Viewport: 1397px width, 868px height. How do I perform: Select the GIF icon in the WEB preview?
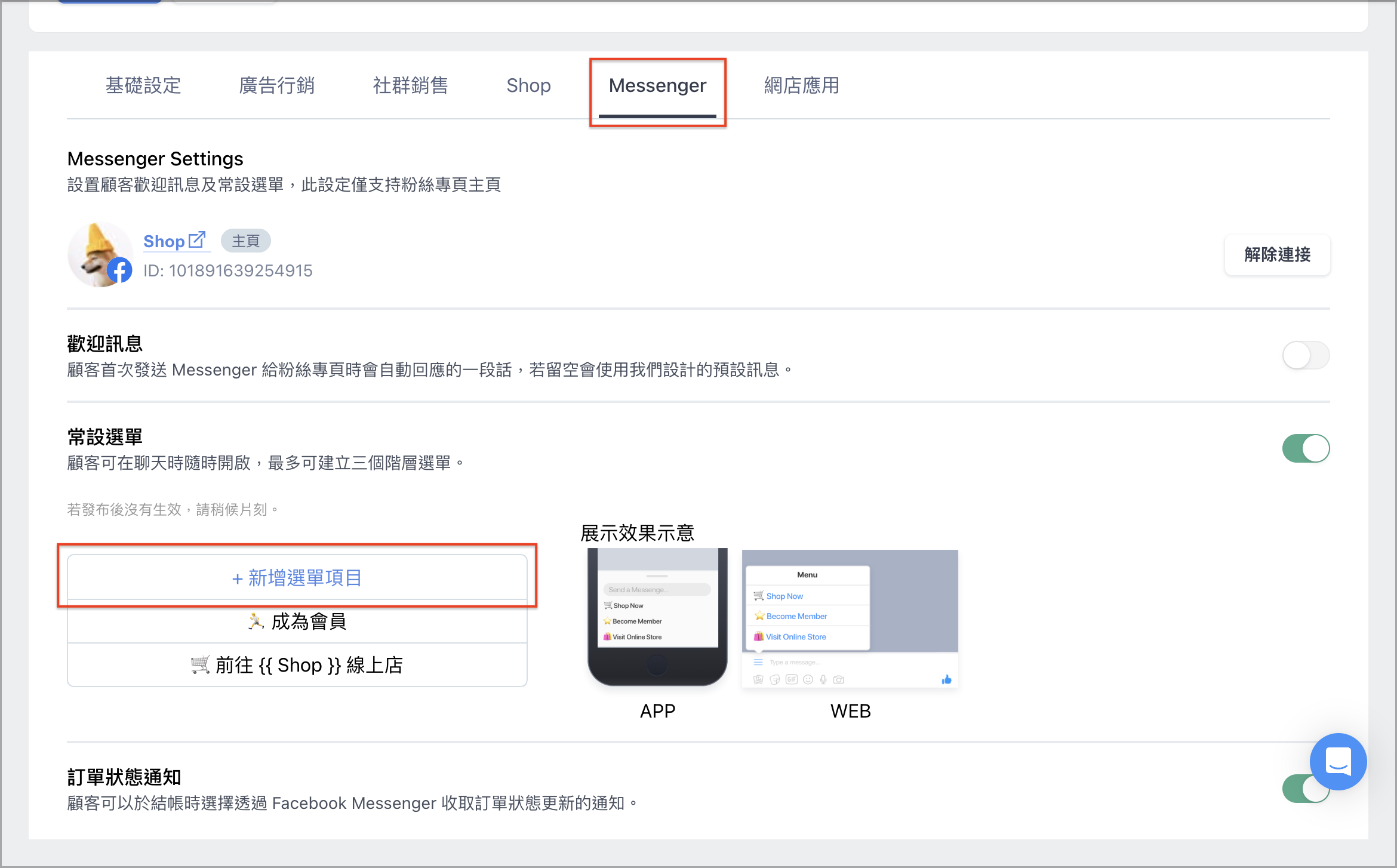pos(792,680)
